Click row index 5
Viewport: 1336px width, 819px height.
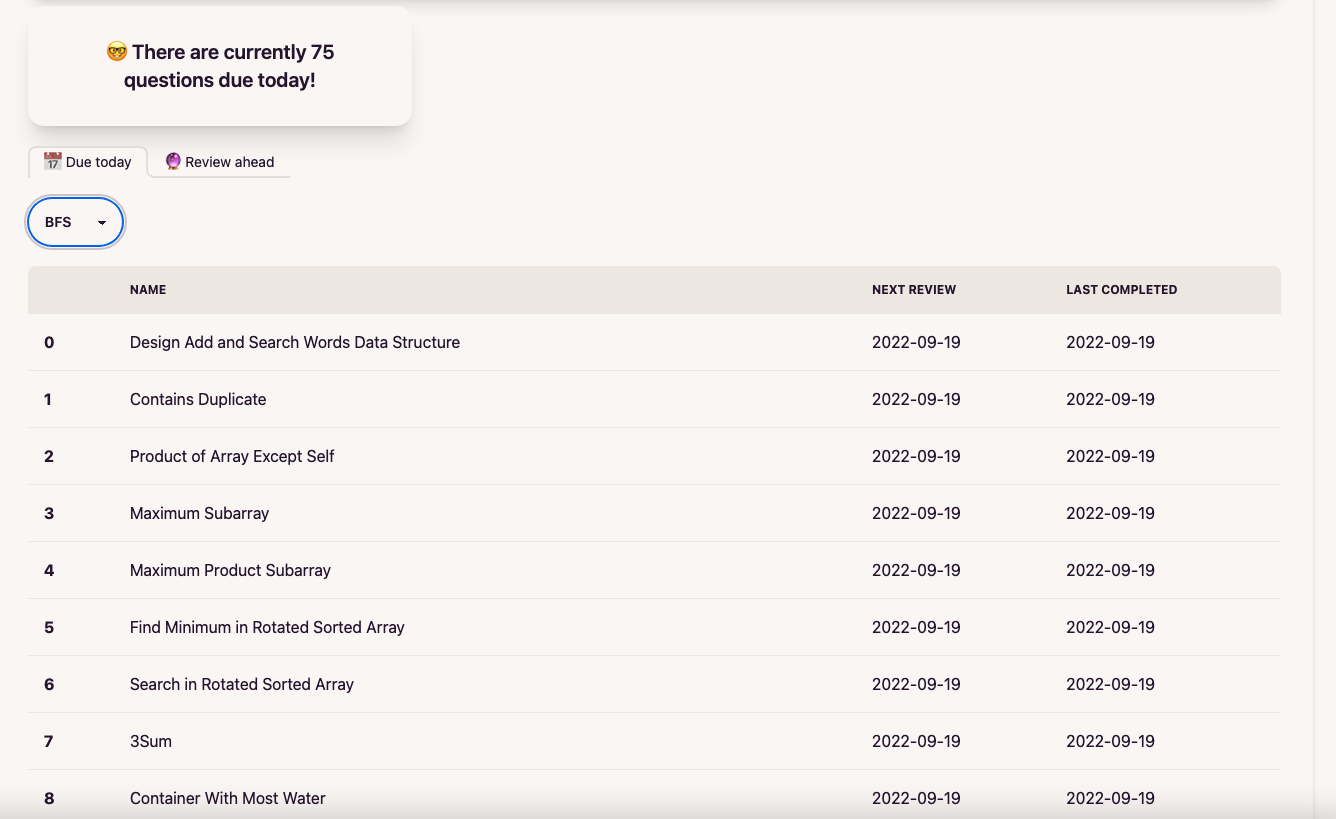tap(49, 627)
